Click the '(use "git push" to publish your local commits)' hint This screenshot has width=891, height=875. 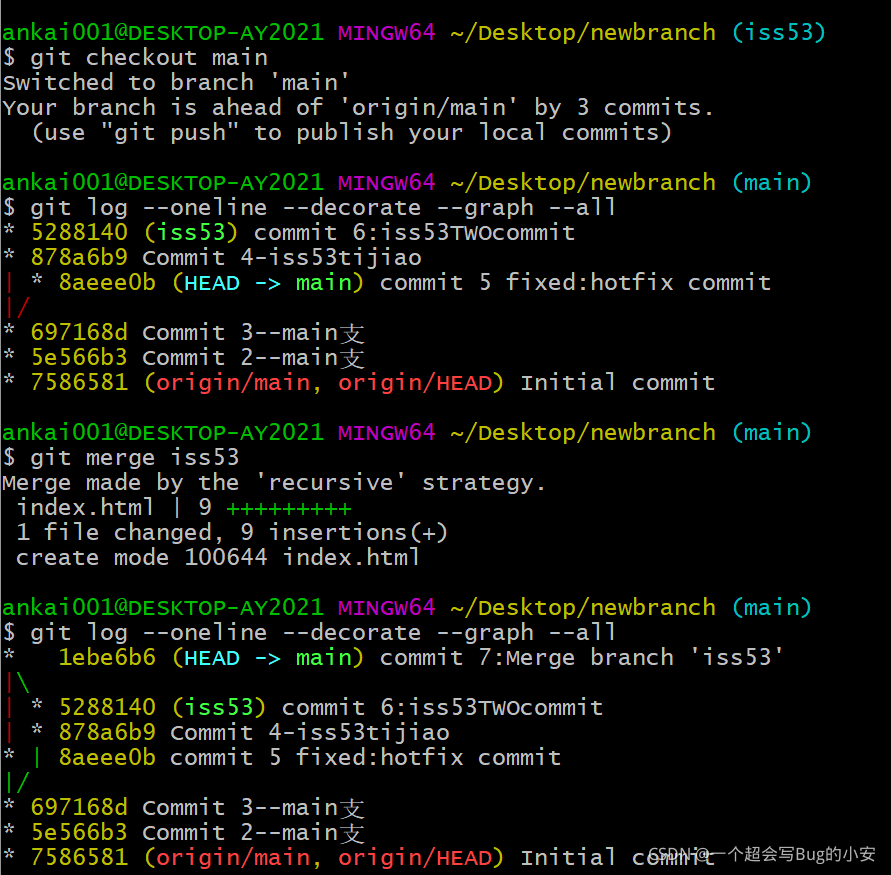point(352,132)
